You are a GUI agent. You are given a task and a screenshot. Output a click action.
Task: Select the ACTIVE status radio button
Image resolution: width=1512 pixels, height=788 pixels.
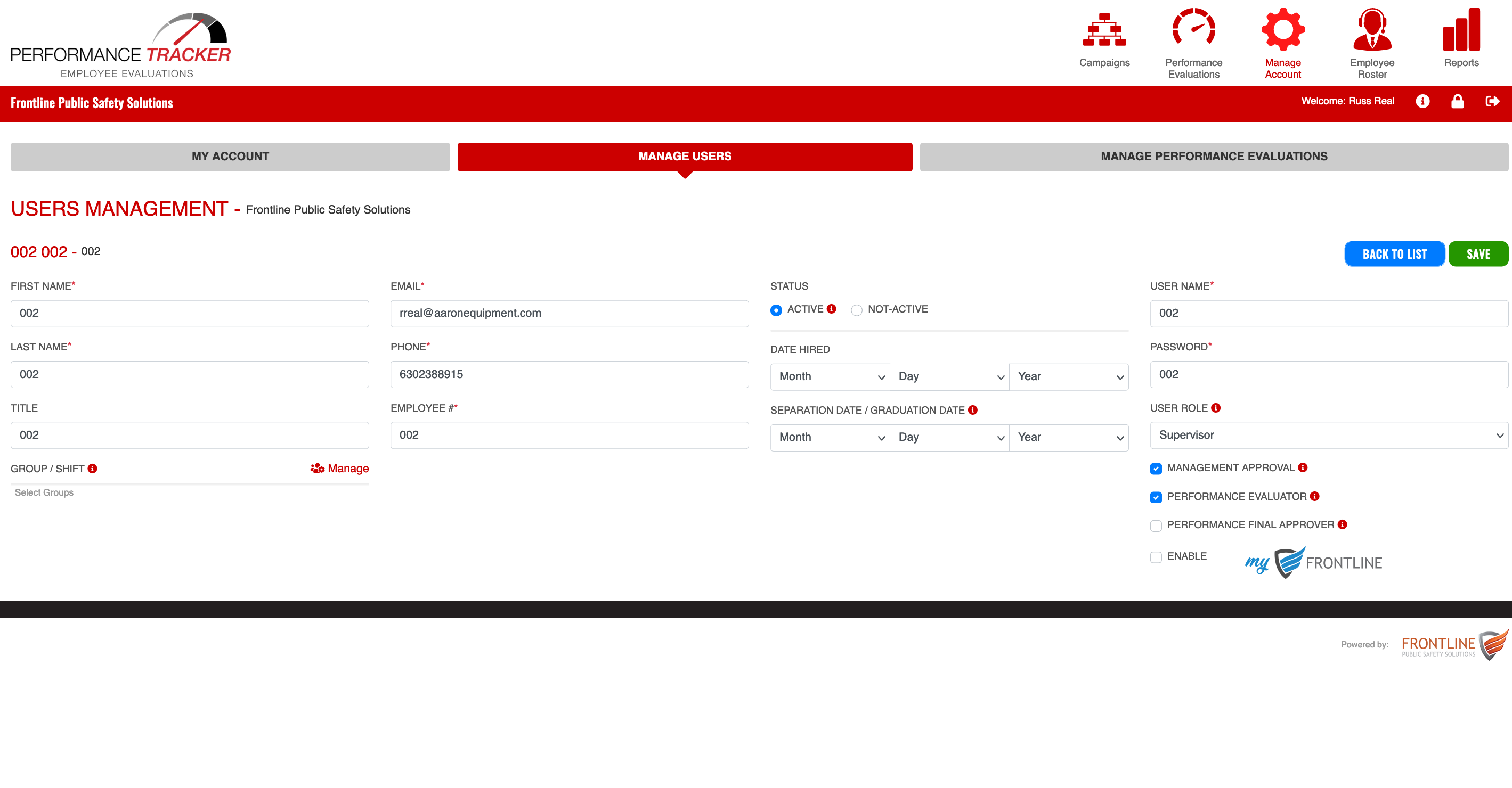coord(776,310)
